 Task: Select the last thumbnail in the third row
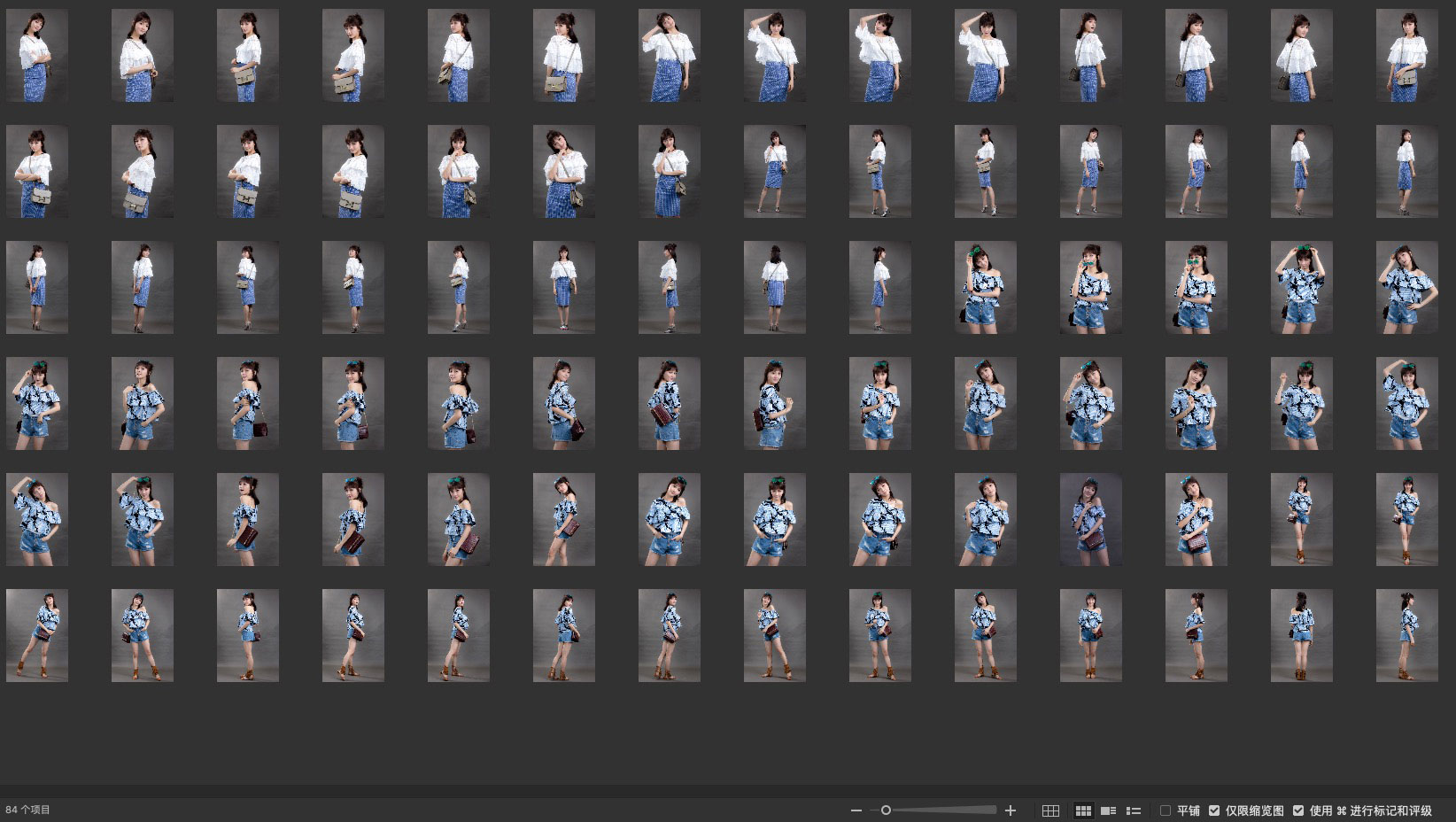[x=1406, y=287]
